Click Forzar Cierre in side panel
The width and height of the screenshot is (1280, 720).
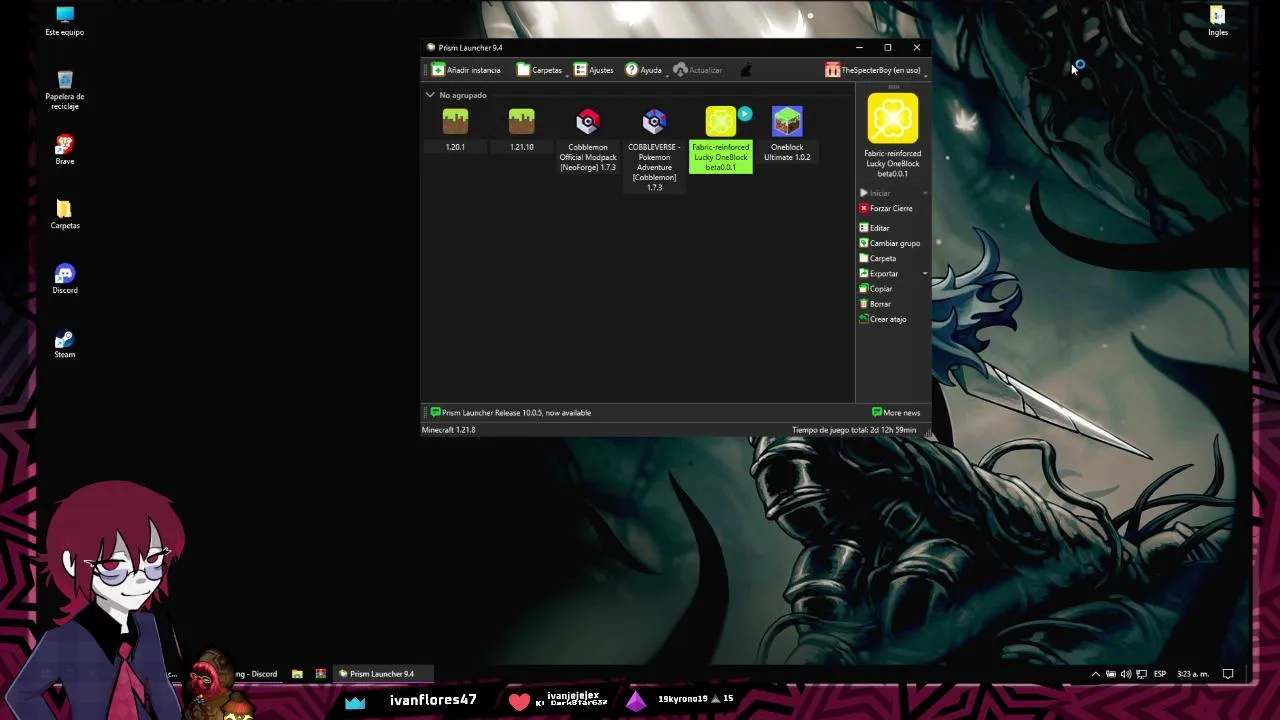pyautogui.click(x=886, y=208)
